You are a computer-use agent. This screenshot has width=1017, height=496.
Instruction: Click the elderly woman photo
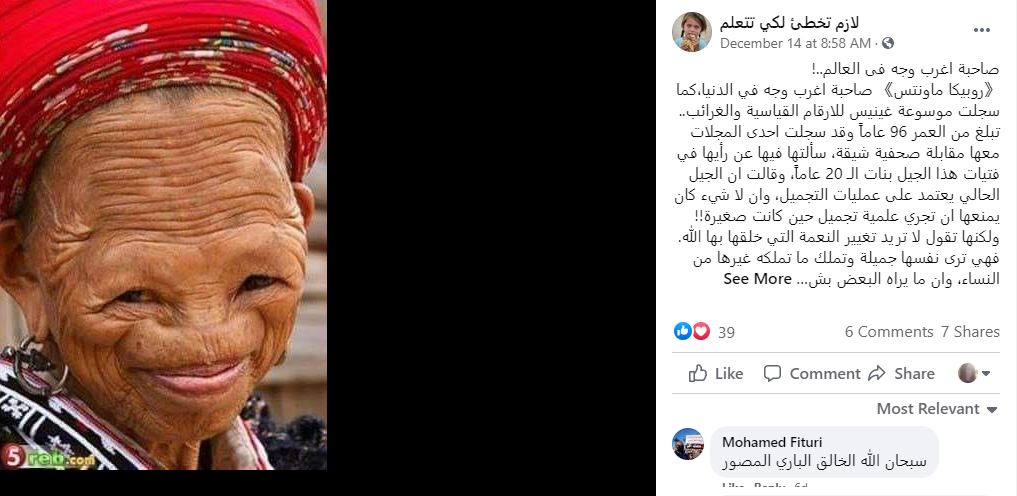click(163, 234)
